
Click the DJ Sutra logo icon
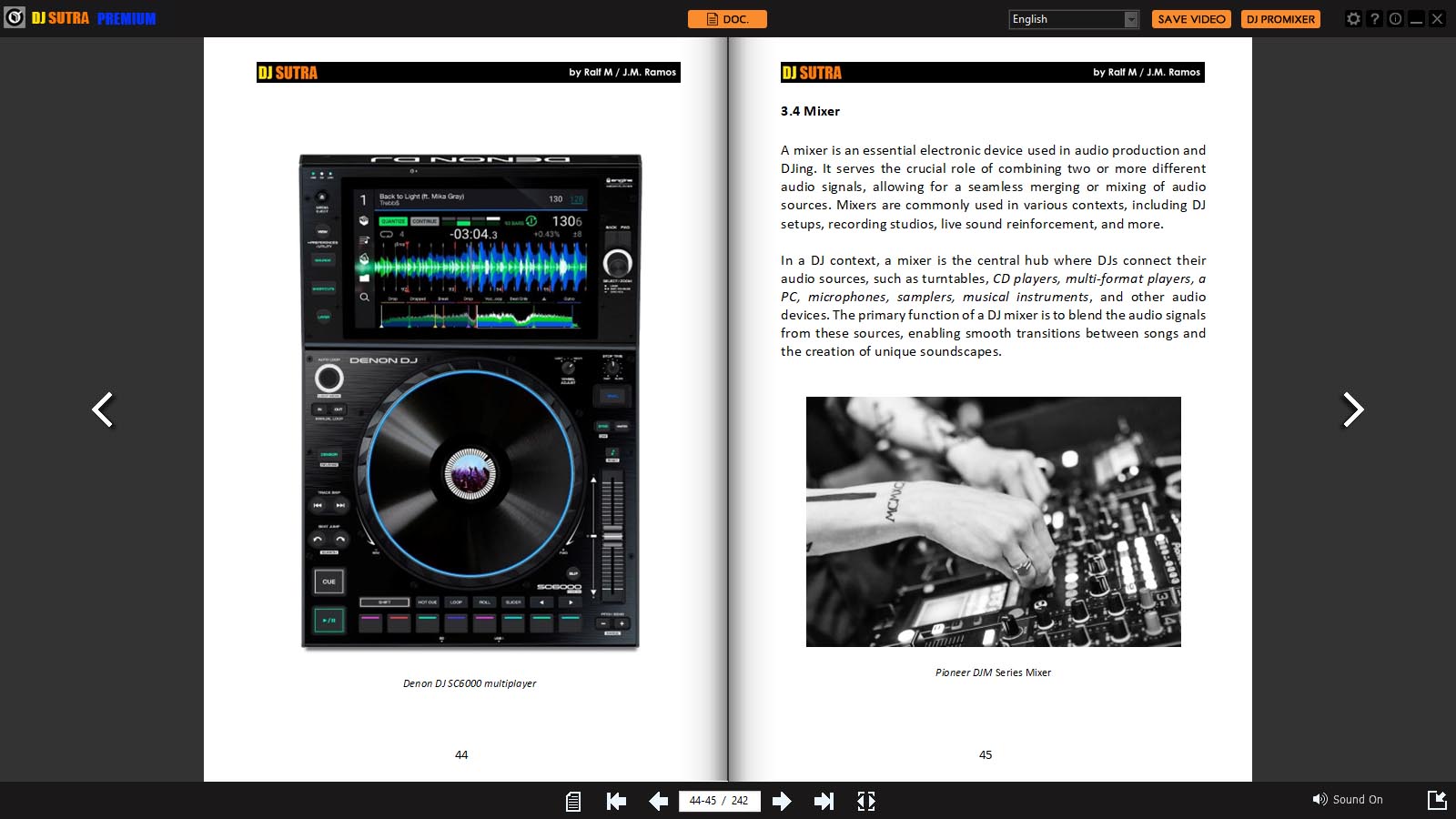[x=15, y=18]
